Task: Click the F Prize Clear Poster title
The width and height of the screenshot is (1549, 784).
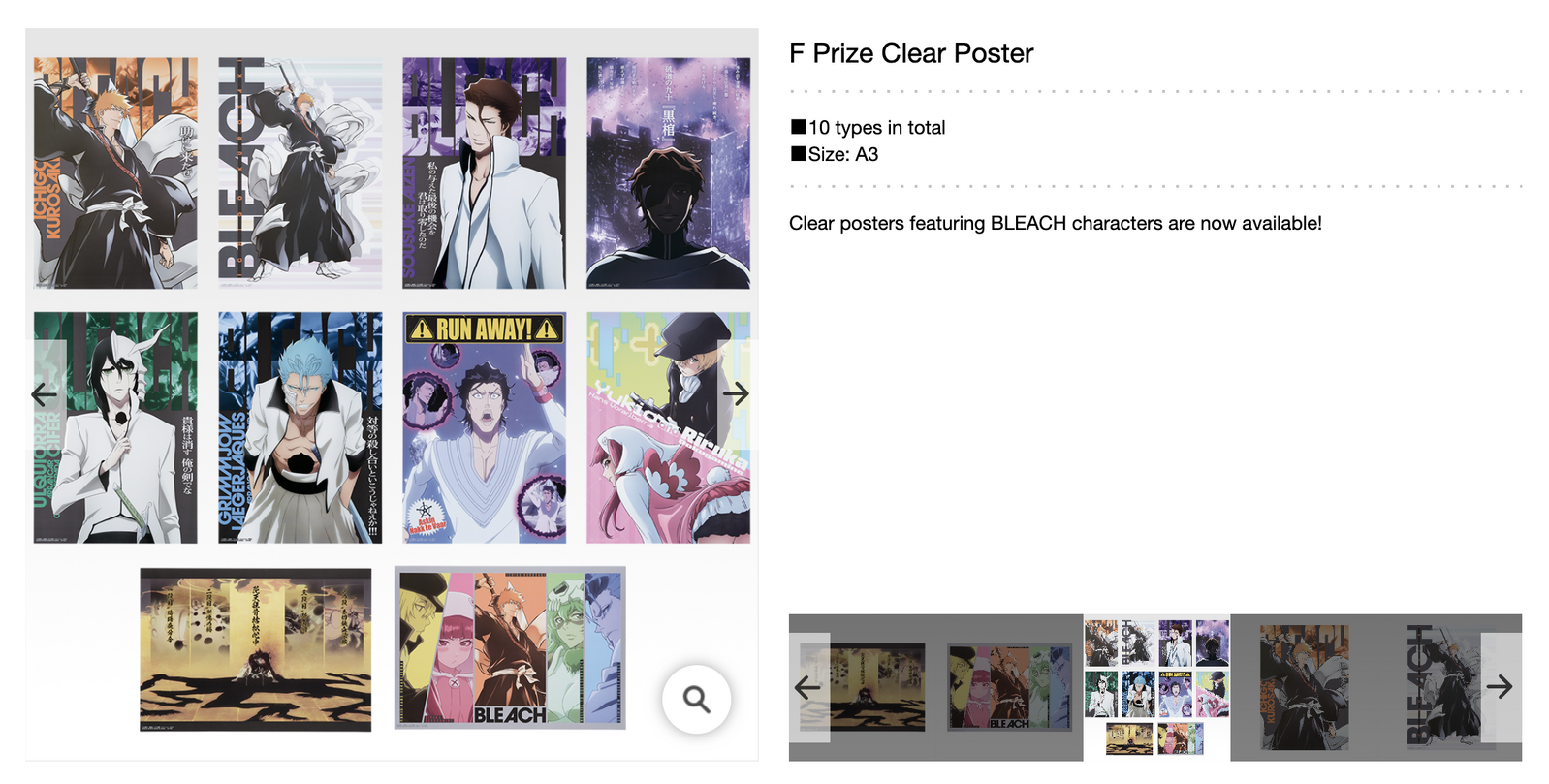Action: pyautogui.click(x=911, y=53)
